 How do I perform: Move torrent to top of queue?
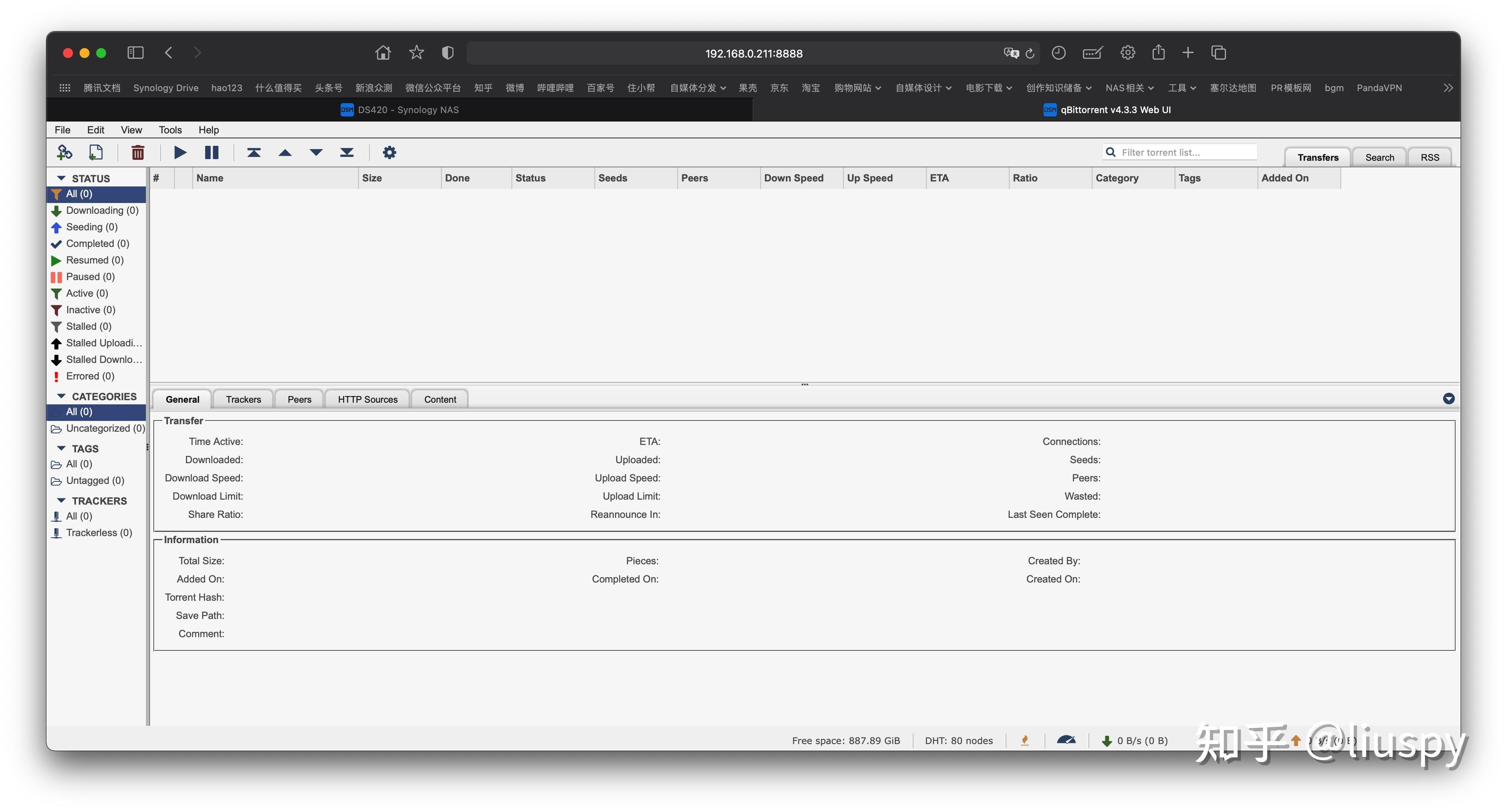[253, 152]
